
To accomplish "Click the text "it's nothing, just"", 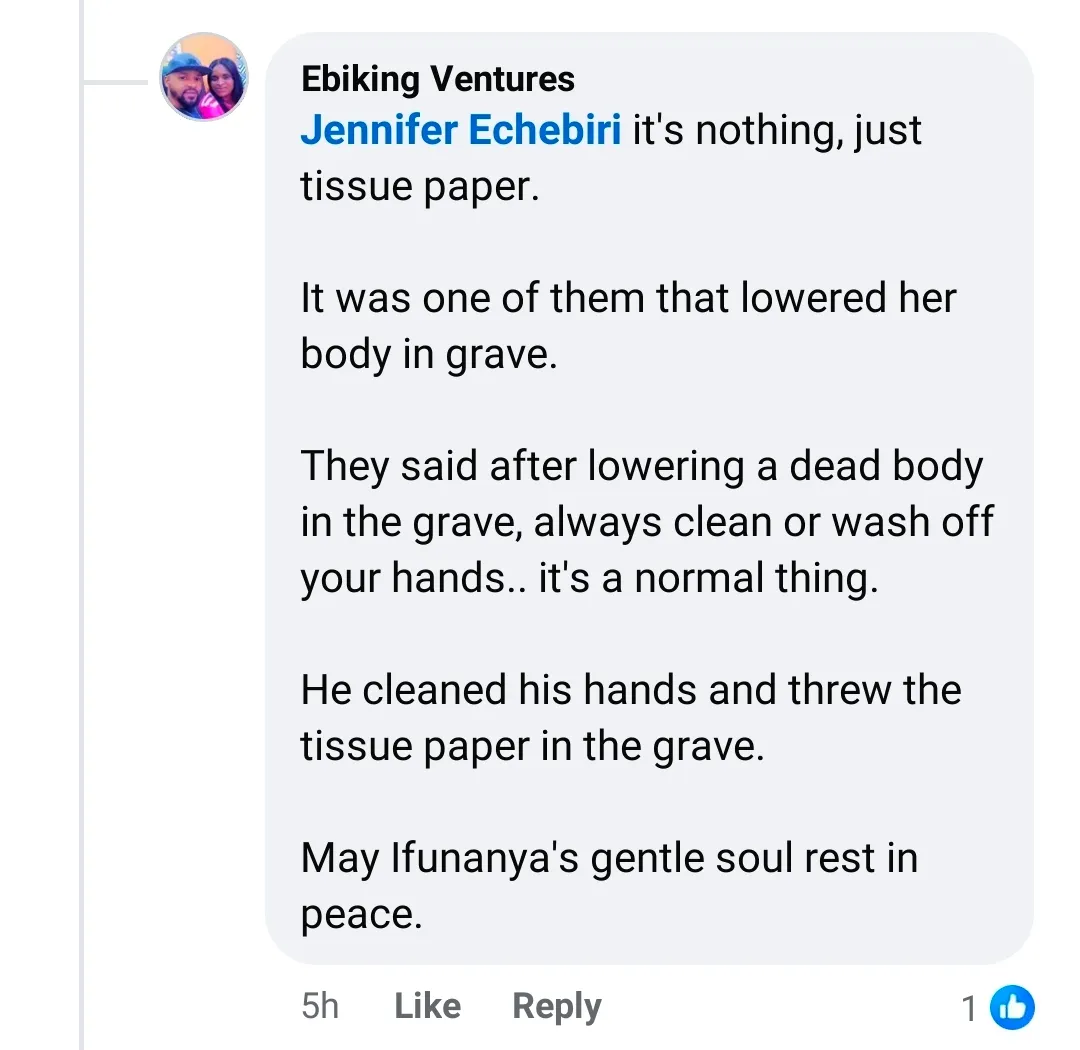I will 777,131.
